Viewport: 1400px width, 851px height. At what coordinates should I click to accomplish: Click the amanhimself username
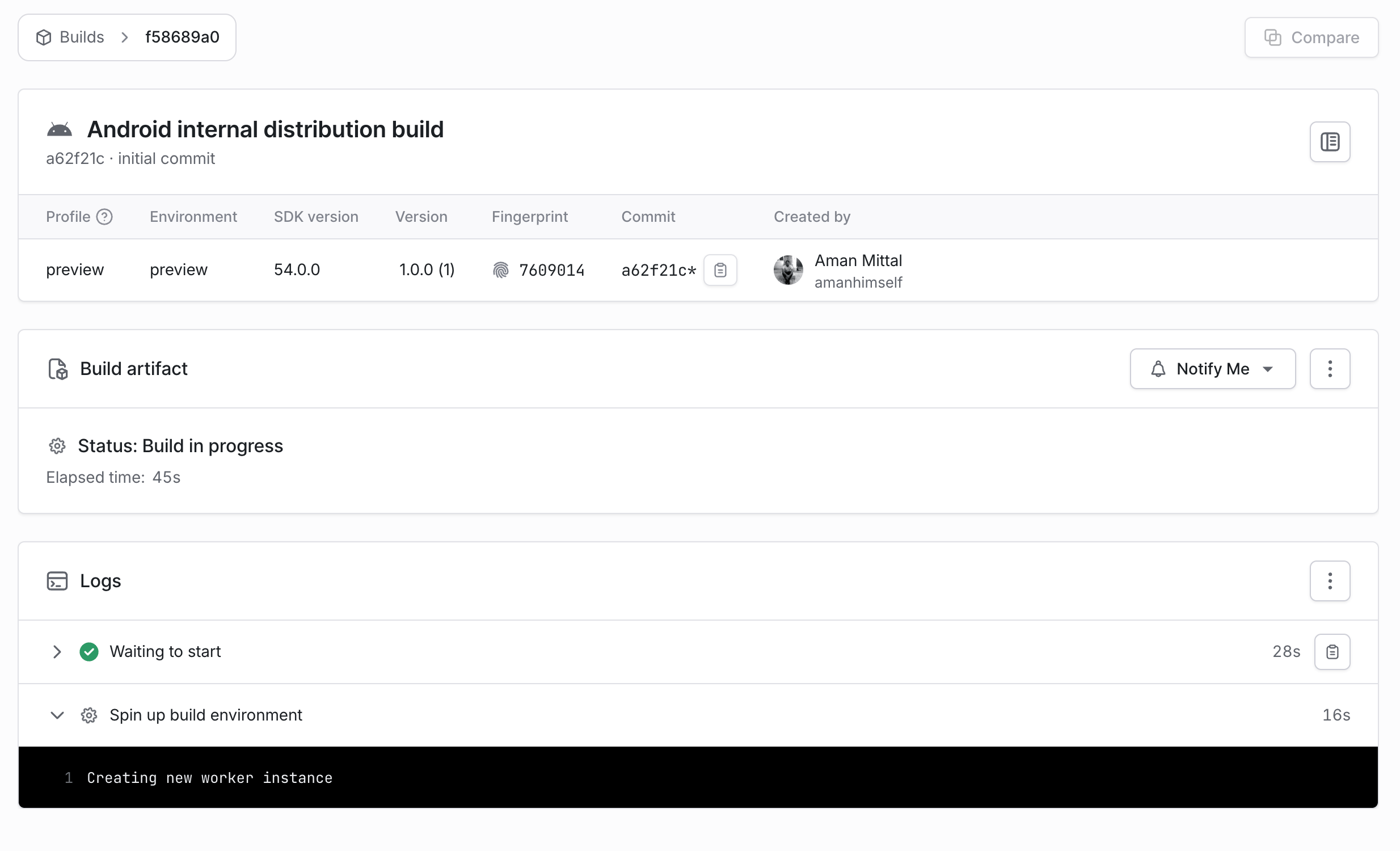[858, 283]
